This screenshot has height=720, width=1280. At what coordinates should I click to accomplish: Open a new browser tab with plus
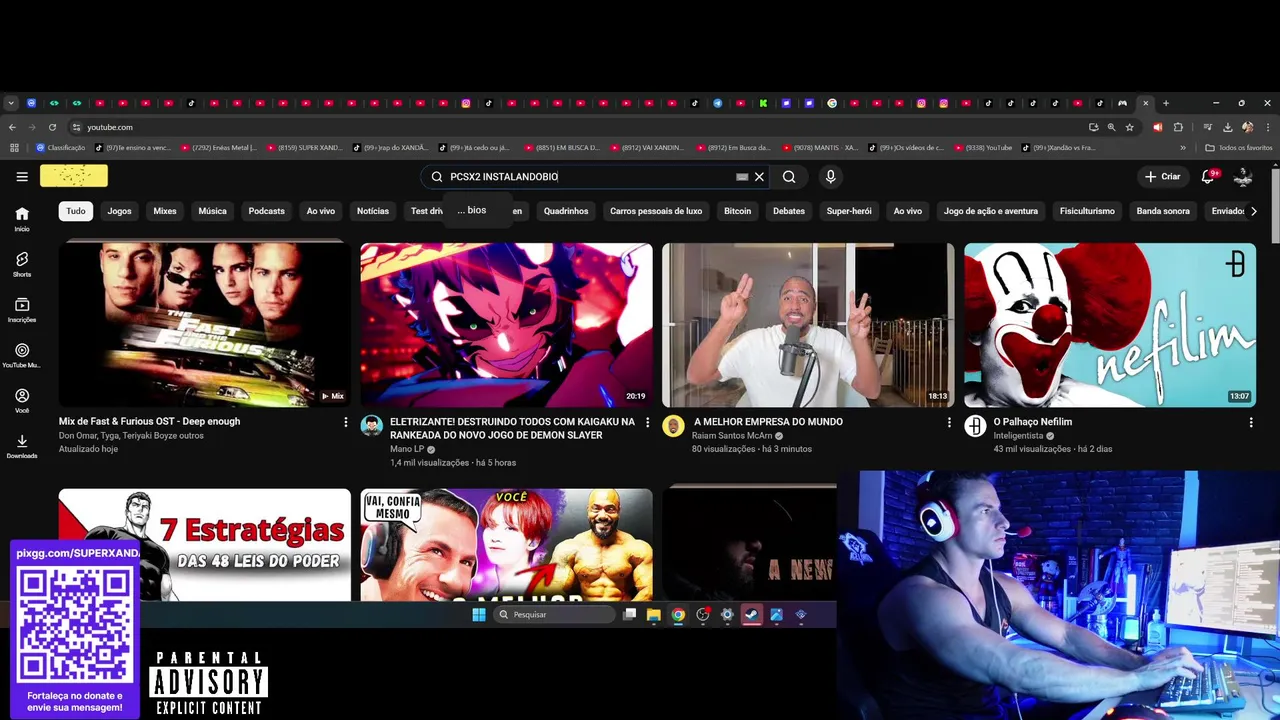[1165, 103]
